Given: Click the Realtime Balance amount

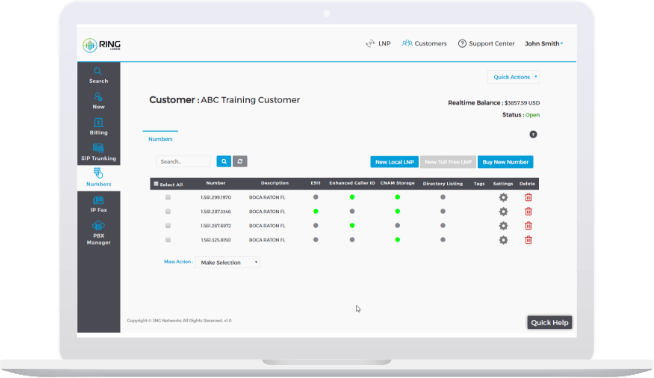Looking at the screenshot, I should click(522, 103).
